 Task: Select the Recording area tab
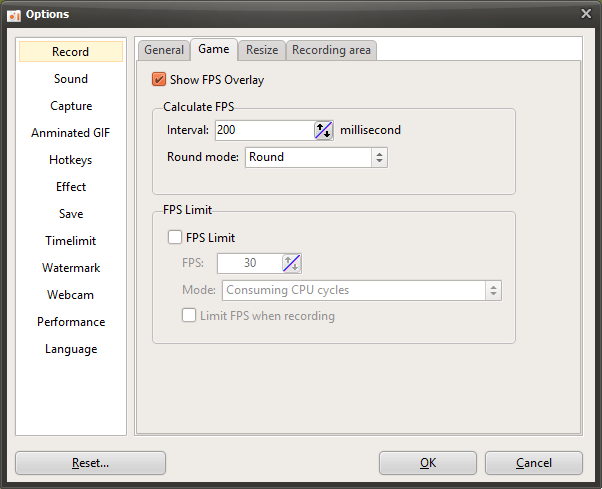pos(331,50)
